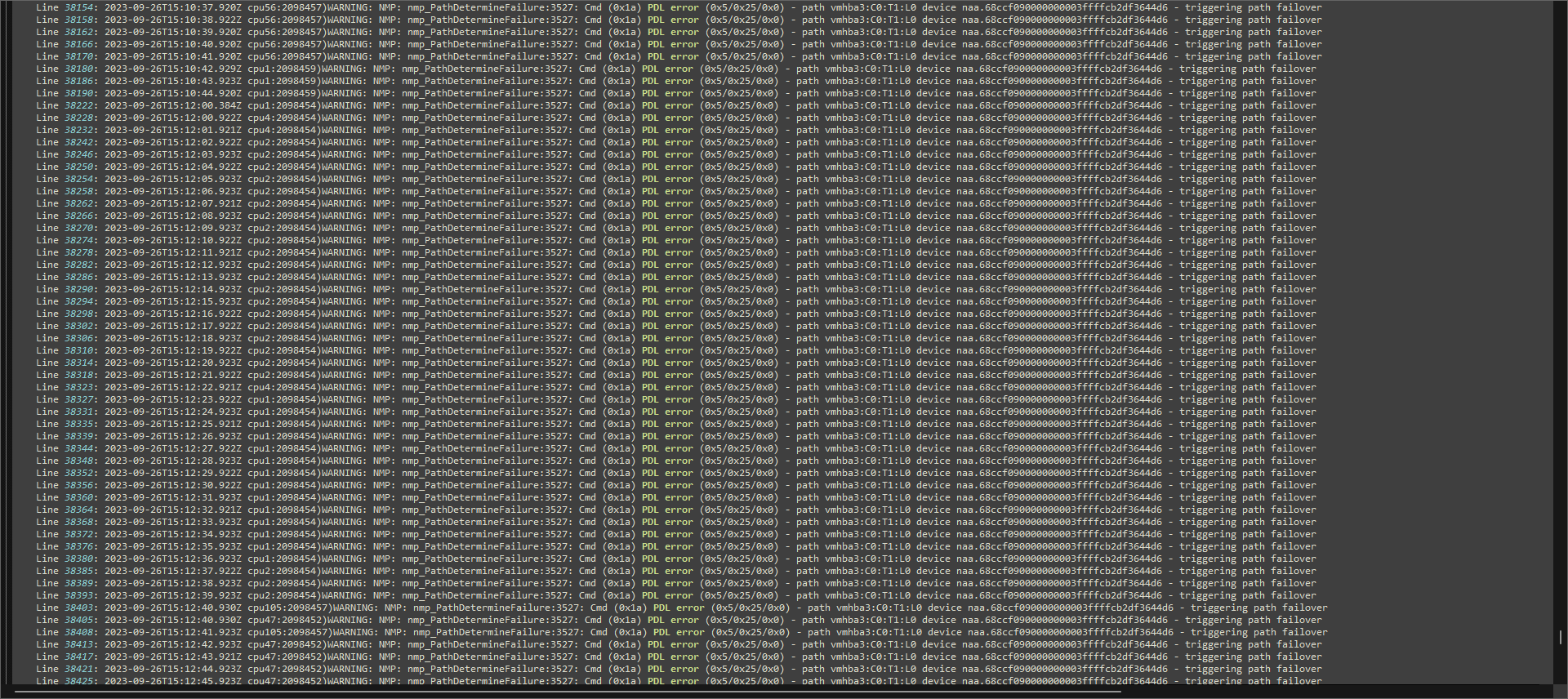Click result row Line 38368
The height and width of the screenshot is (699, 1568).
pyautogui.click(x=676, y=522)
